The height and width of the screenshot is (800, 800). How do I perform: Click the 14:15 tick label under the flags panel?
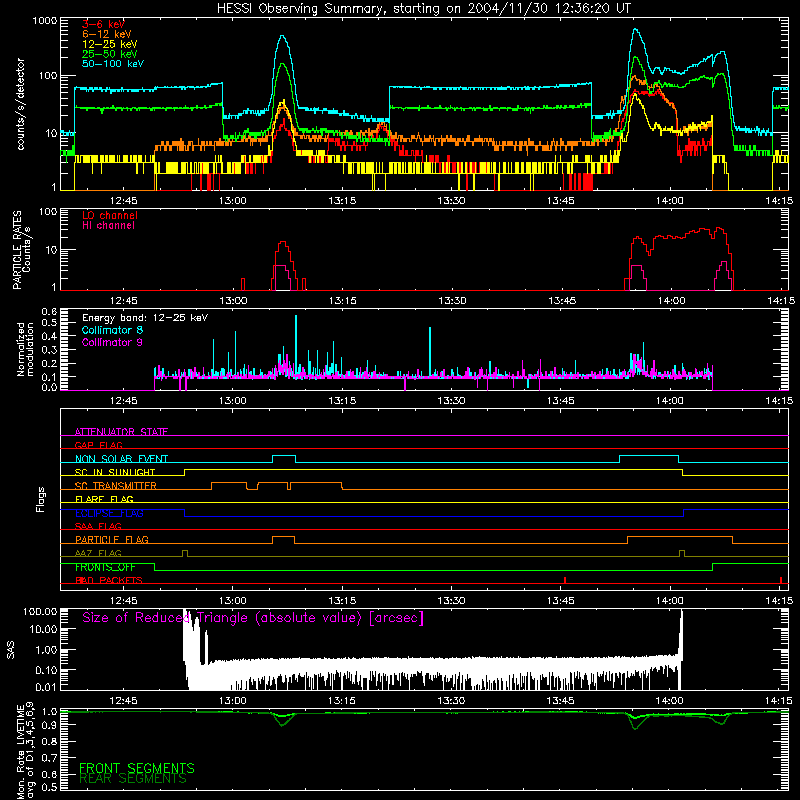click(x=779, y=601)
